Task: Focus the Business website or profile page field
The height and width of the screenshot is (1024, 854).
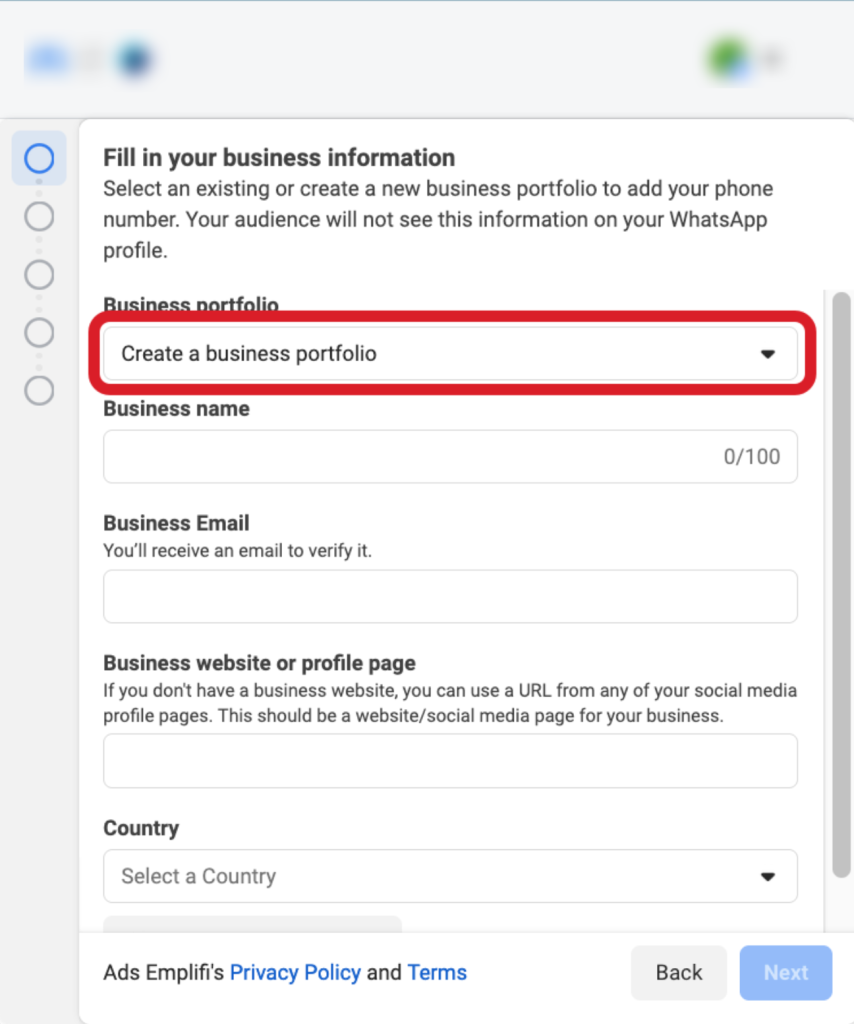Action: tap(451, 761)
